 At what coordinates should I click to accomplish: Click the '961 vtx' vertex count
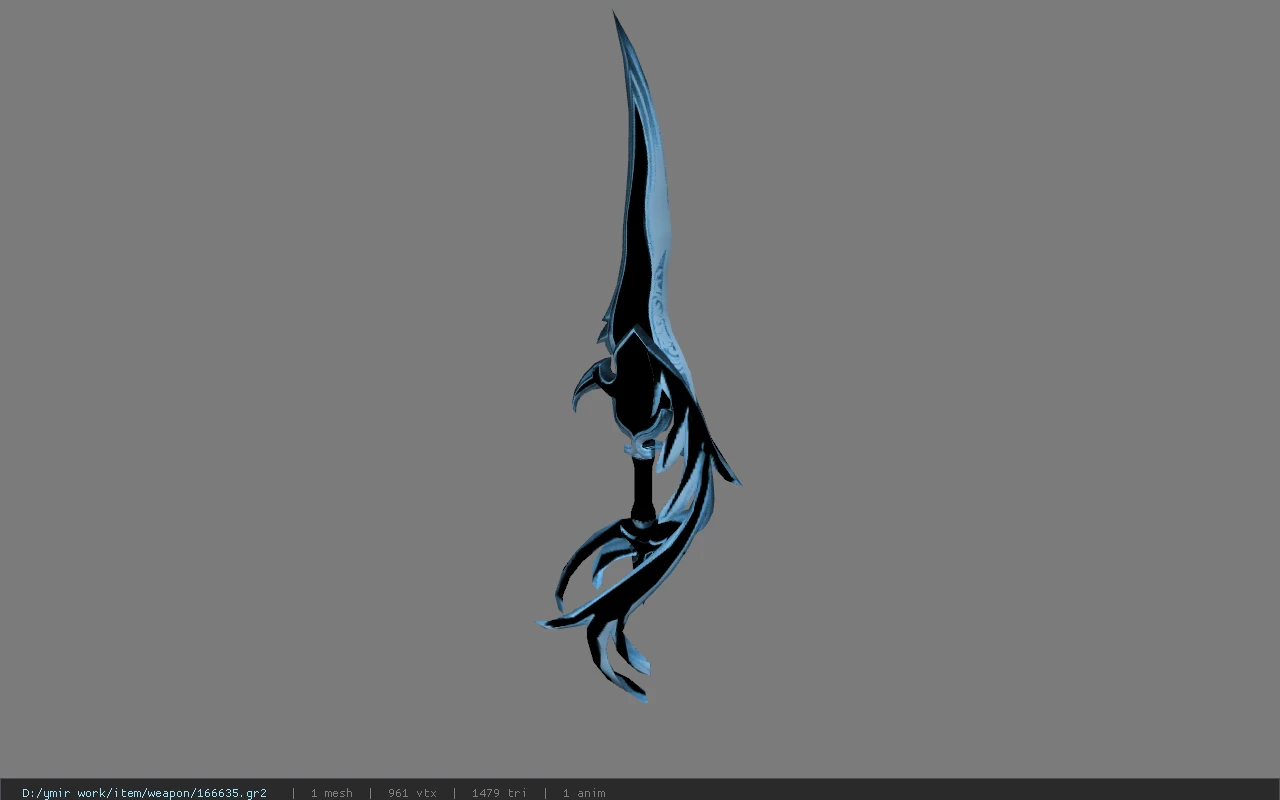tap(412, 793)
